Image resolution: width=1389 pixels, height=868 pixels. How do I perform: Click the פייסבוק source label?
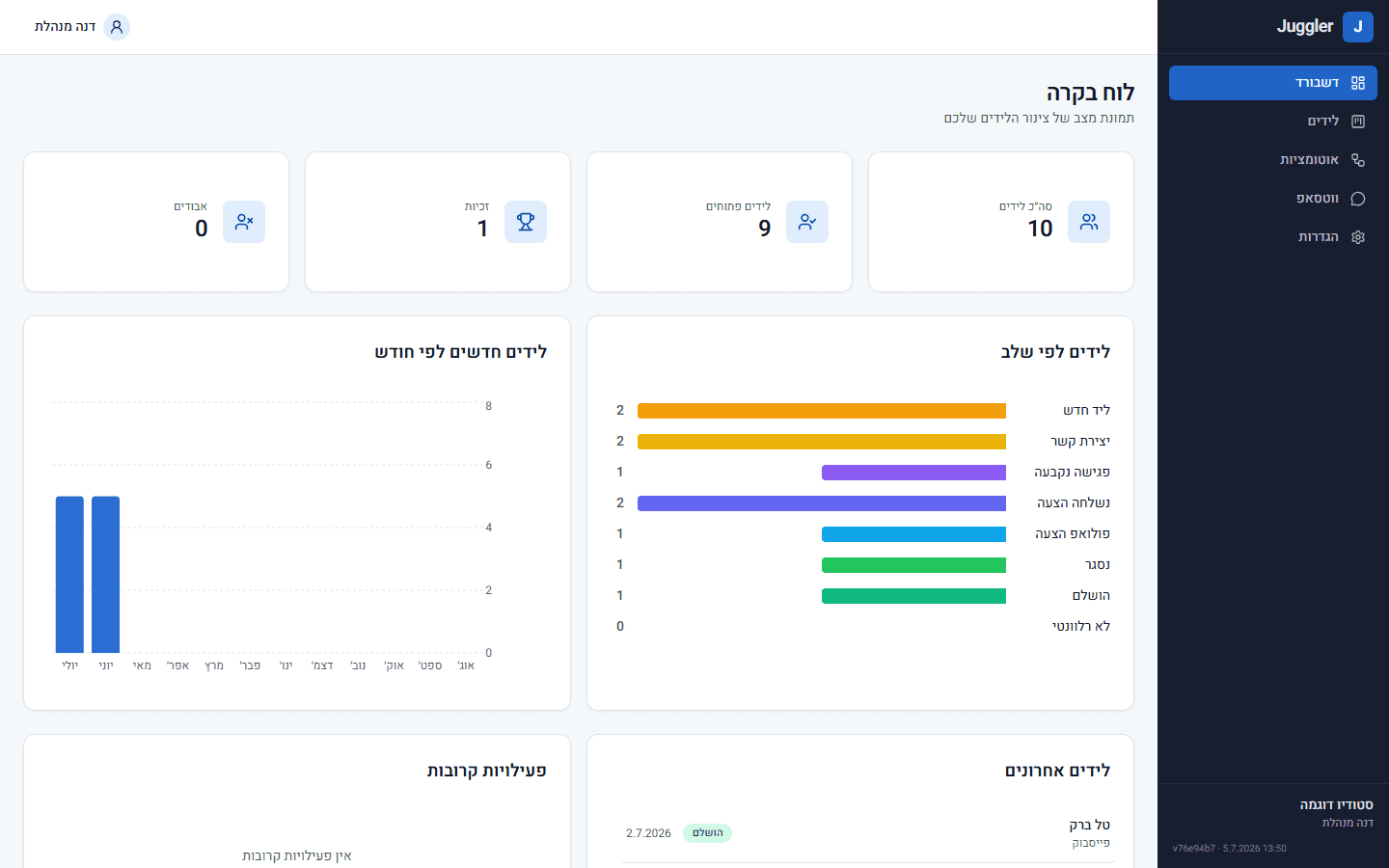(1091, 843)
